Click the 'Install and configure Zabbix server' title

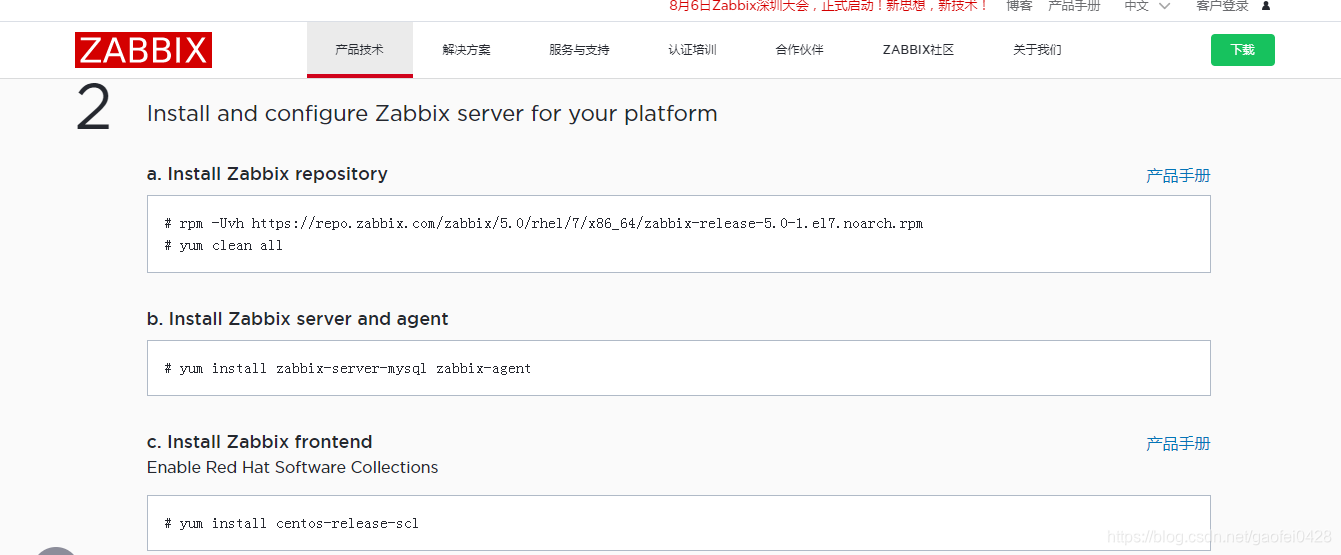tap(432, 113)
